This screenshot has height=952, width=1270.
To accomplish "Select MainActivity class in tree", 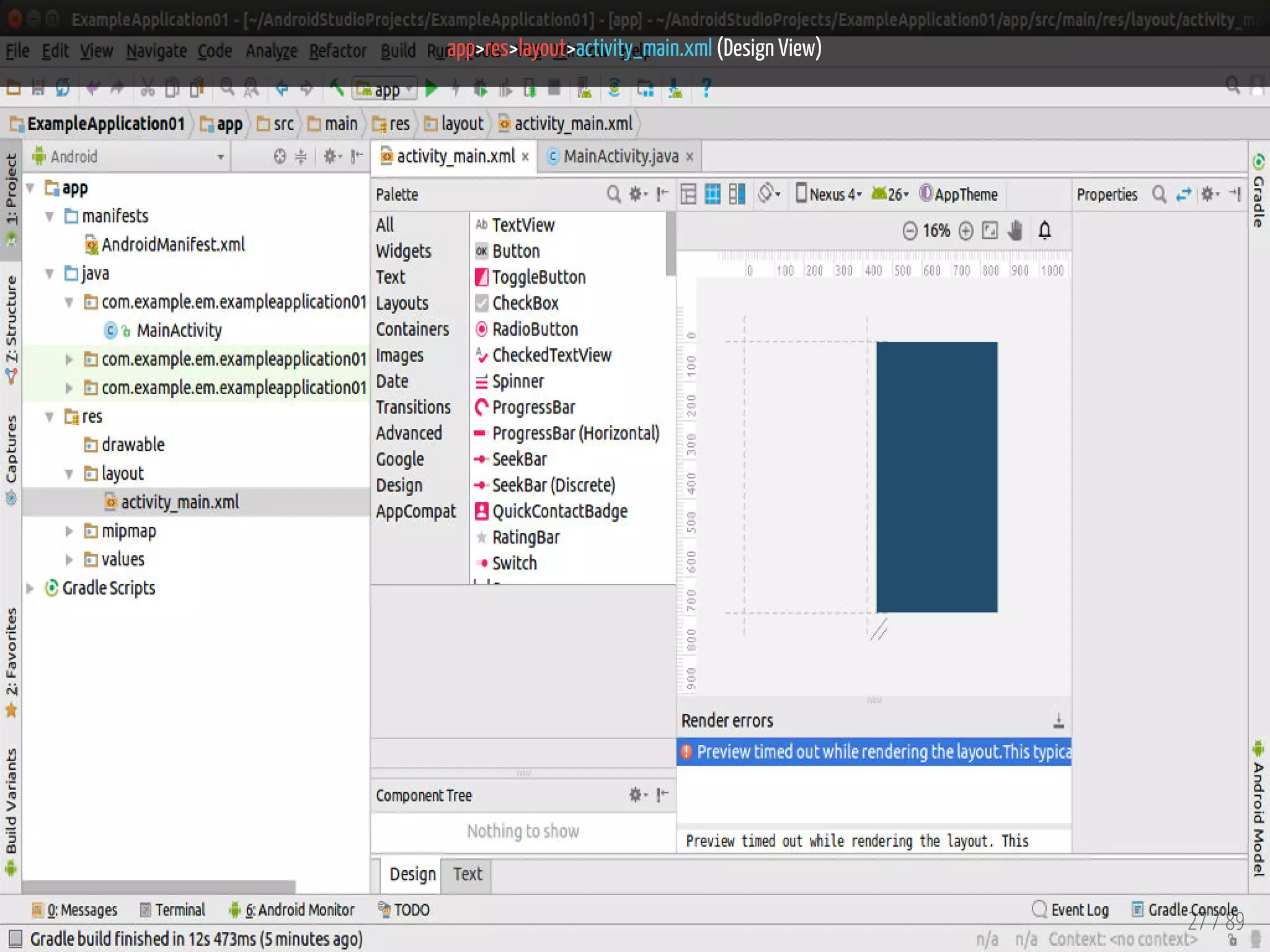I will (x=164, y=330).
